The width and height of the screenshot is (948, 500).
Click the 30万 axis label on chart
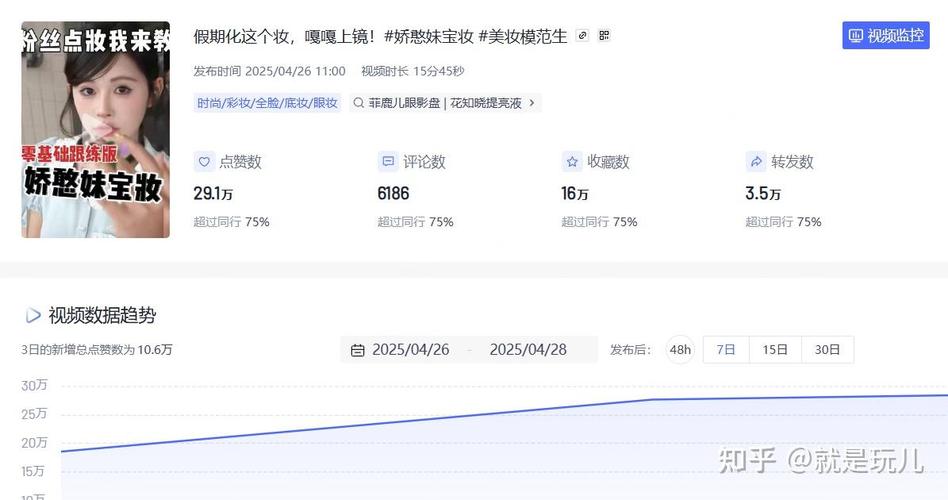coord(34,385)
